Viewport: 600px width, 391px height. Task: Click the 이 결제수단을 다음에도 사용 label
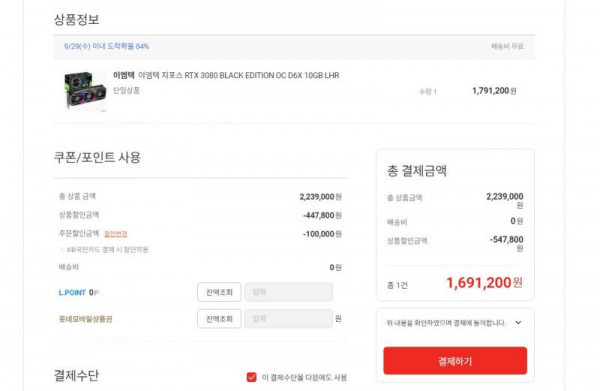coord(304,378)
